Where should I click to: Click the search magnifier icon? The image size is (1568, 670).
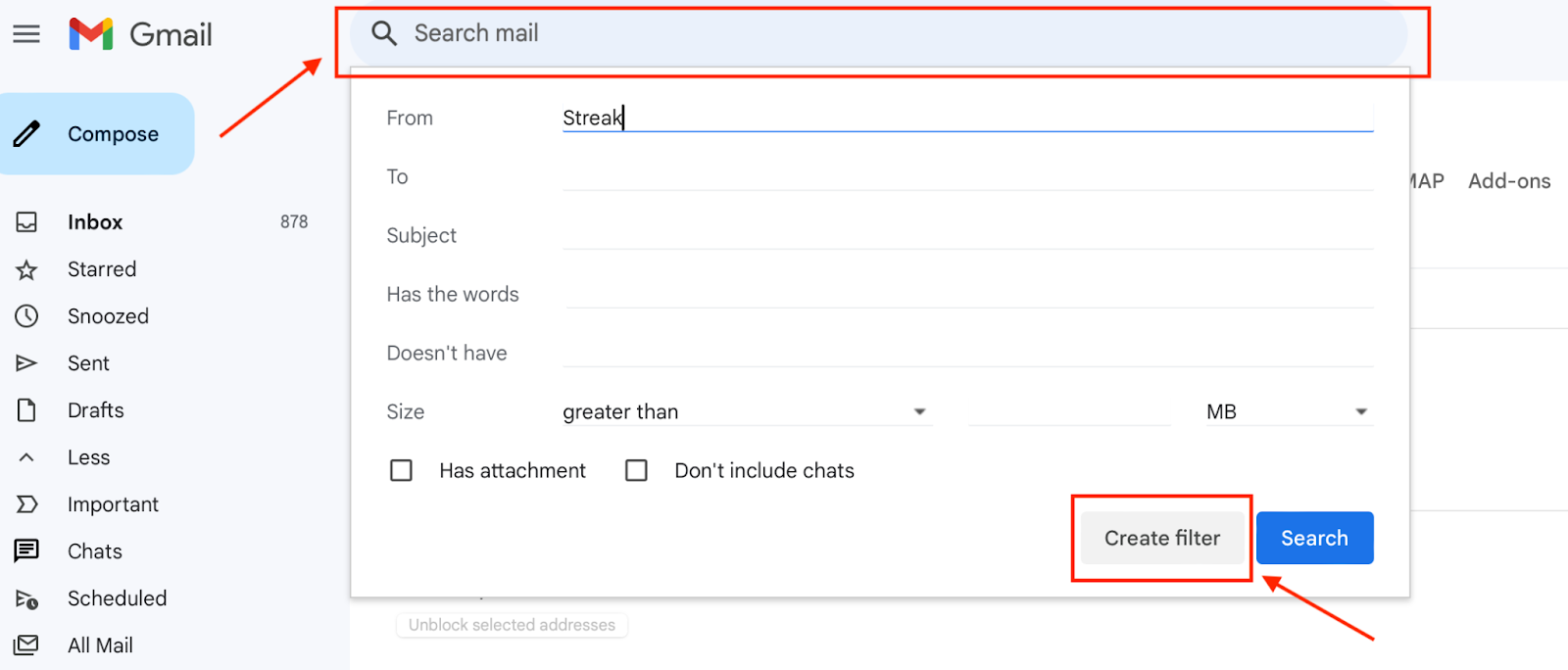[x=384, y=33]
